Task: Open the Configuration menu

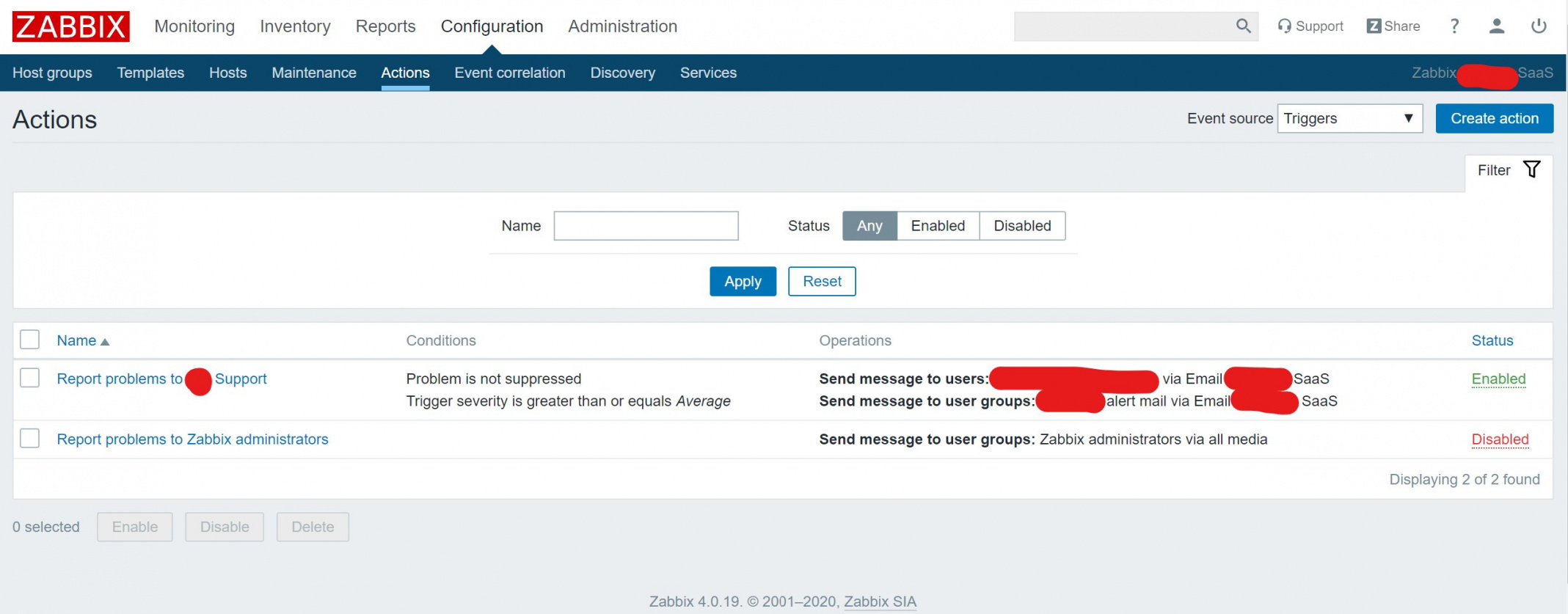Action: click(492, 26)
